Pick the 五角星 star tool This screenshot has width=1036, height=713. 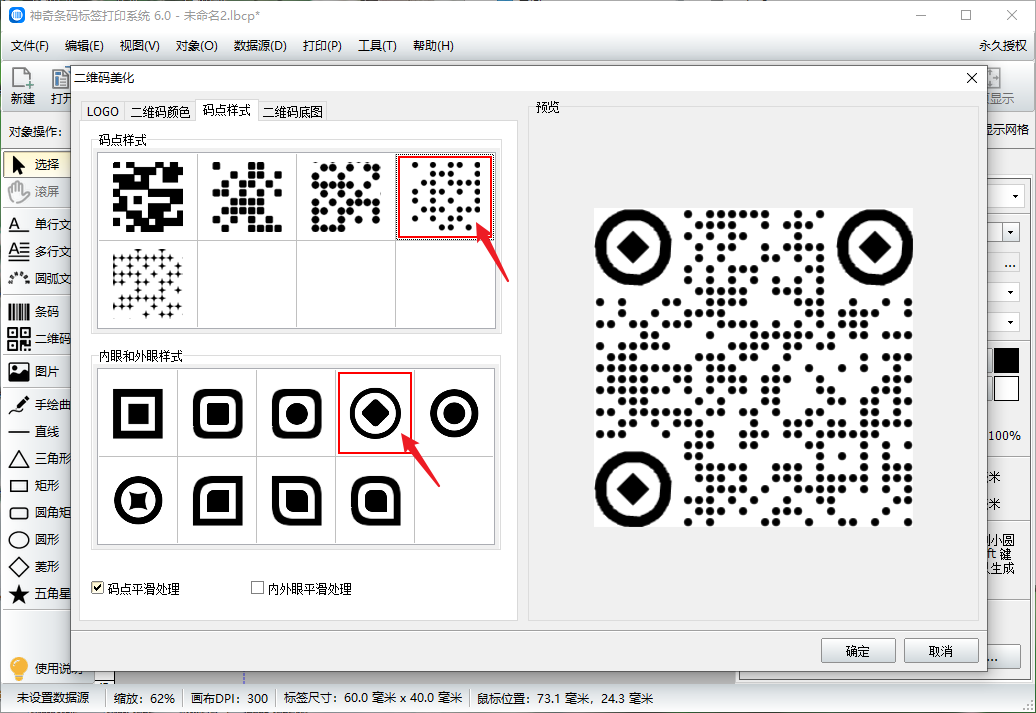tap(38, 594)
